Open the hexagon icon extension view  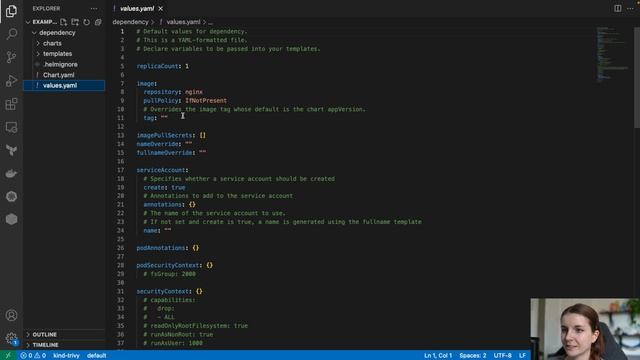[x=11, y=219]
